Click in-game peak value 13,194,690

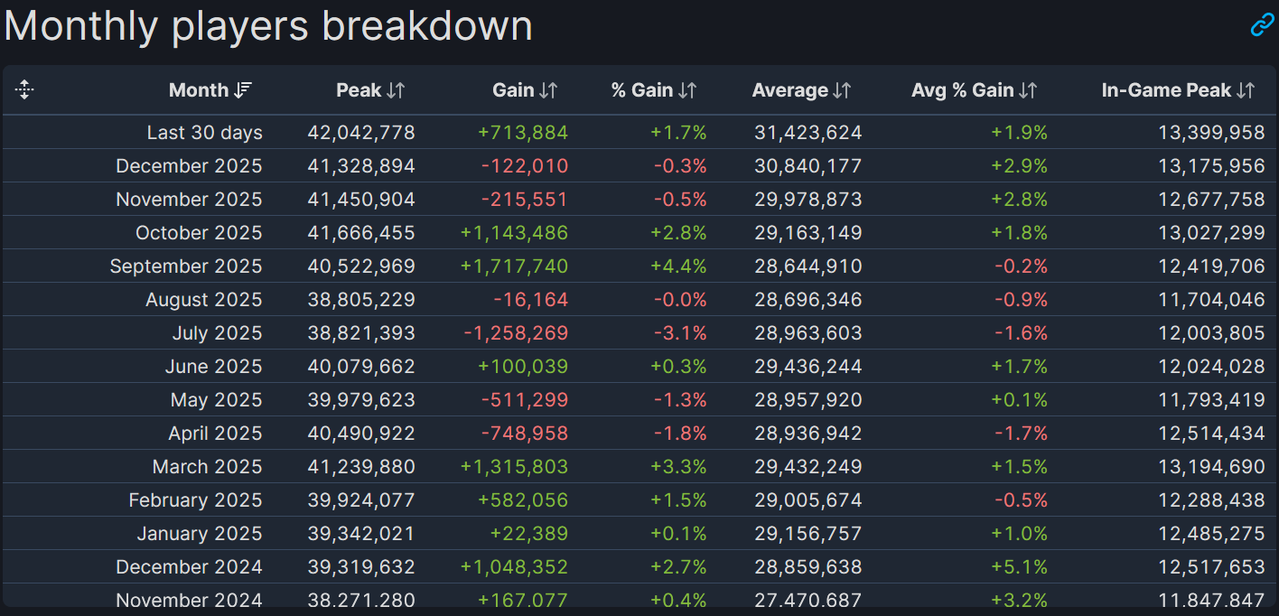[1212, 467]
